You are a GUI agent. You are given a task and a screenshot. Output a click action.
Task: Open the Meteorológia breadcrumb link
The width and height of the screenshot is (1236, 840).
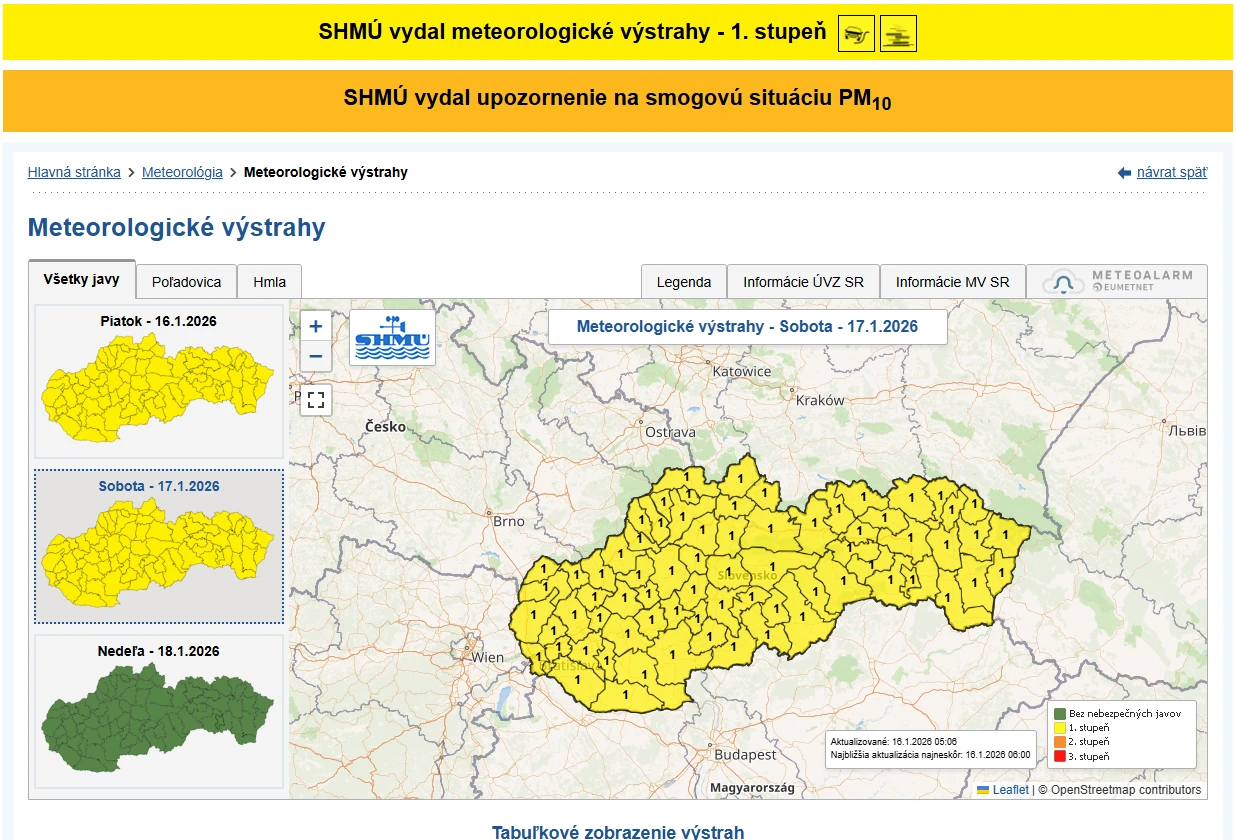click(x=182, y=172)
